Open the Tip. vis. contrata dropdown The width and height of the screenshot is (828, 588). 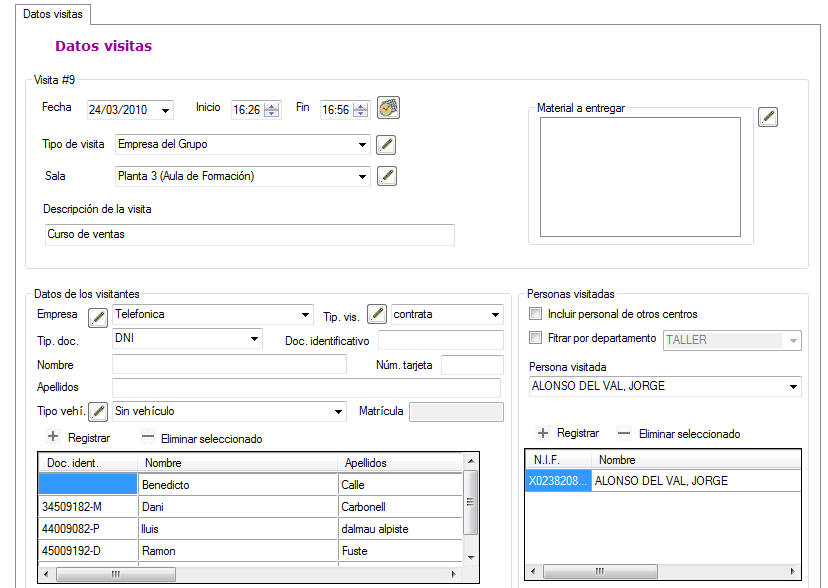[x=495, y=315]
